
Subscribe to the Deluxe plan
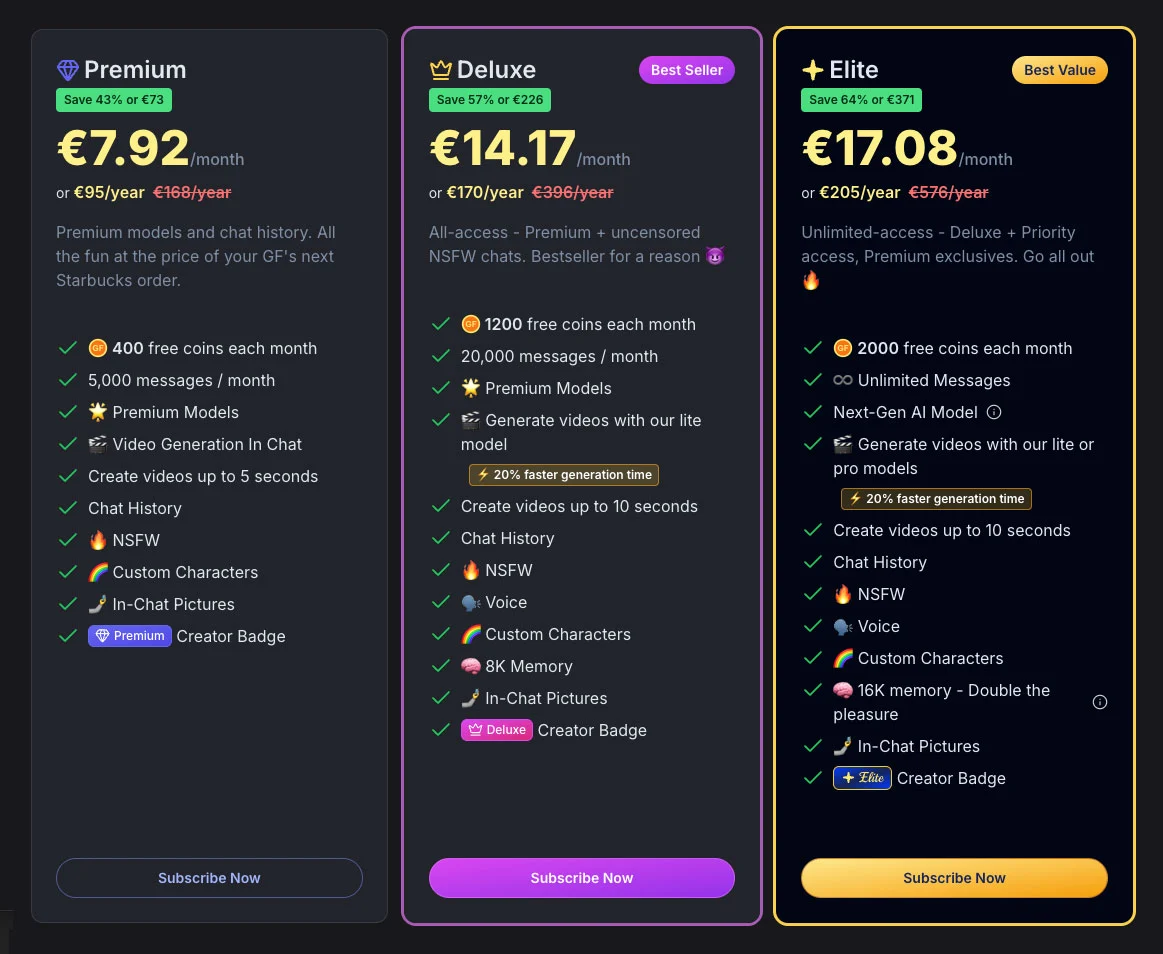pyautogui.click(x=582, y=878)
